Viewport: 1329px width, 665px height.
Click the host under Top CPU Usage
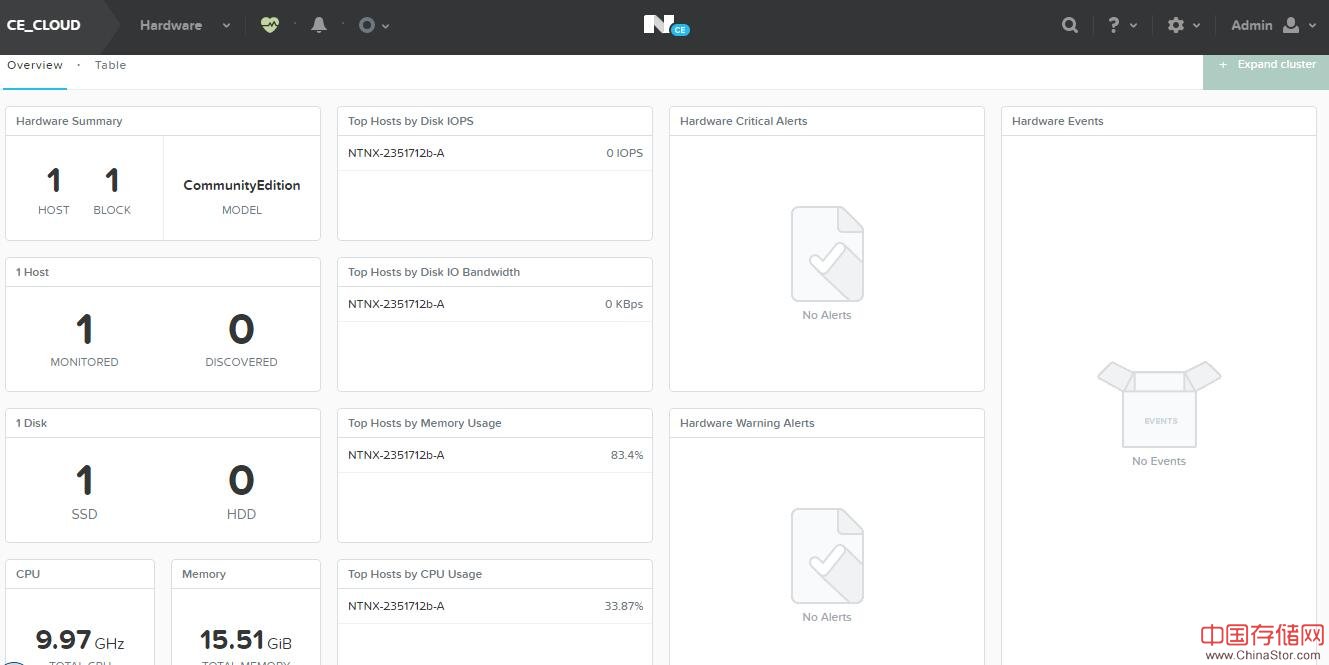click(x=396, y=606)
